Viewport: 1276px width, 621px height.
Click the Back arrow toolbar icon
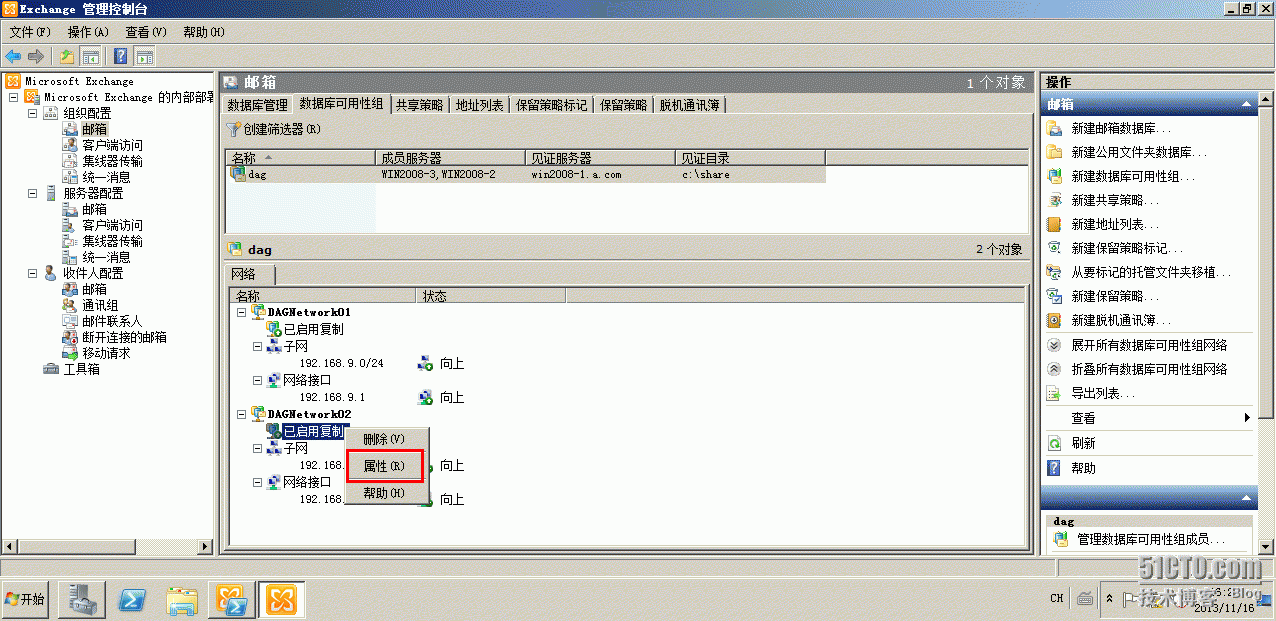pos(13,56)
